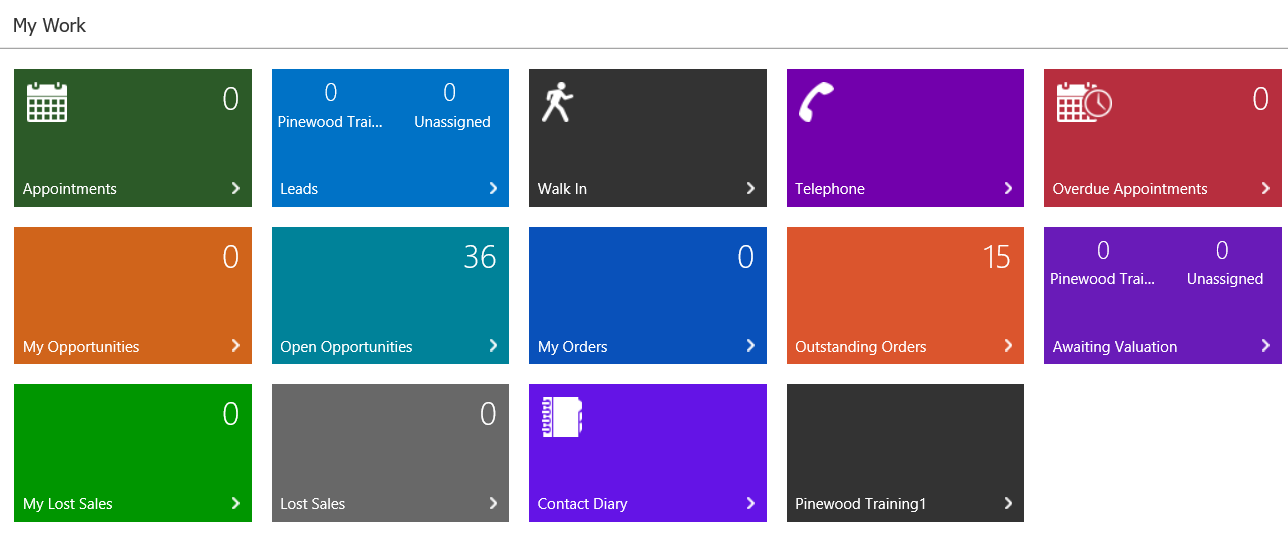The height and width of the screenshot is (538, 1288).
Task: Expand the Appointments tile chevron arrow
Action: (236, 188)
